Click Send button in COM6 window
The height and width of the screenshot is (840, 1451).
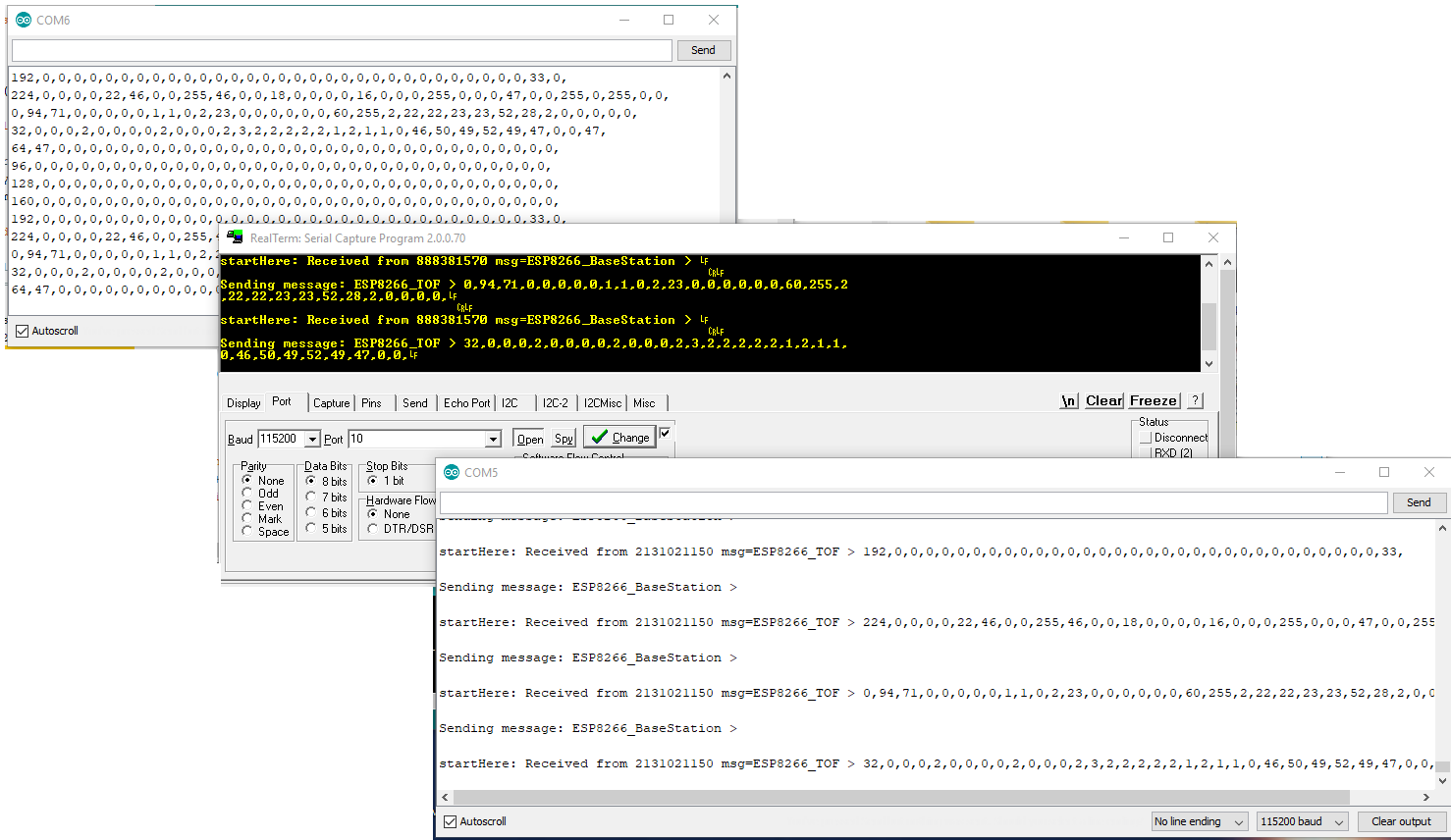click(703, 50)
